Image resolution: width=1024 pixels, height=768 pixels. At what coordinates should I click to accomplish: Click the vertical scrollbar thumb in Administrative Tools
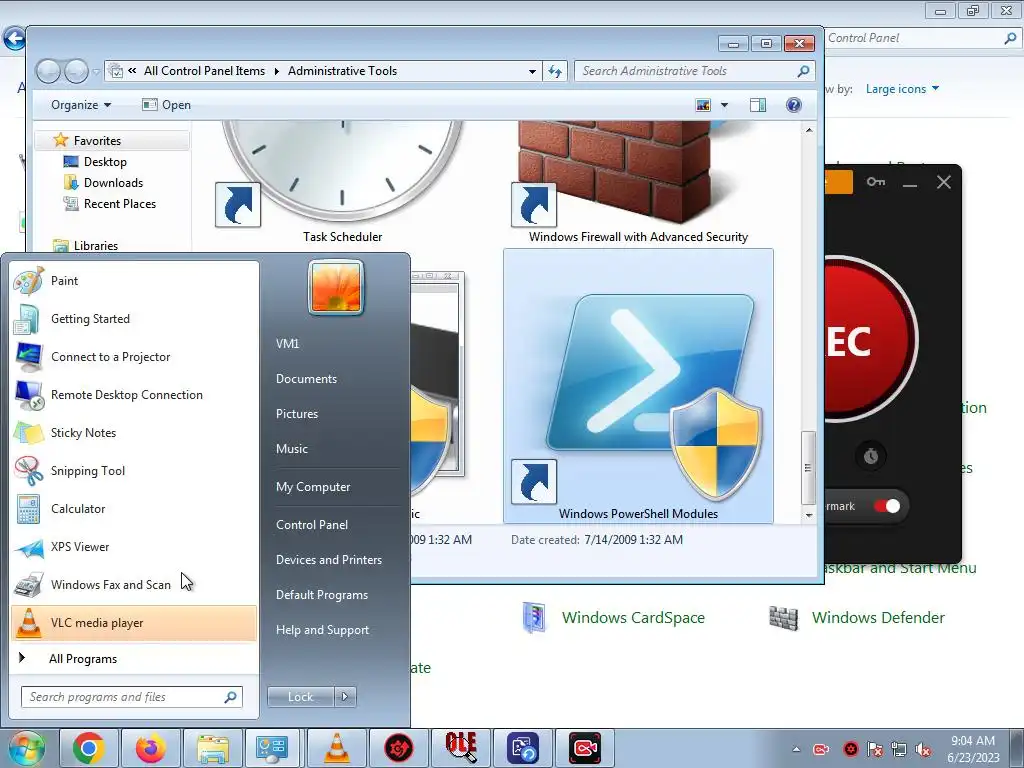click(x=808, y=467)
